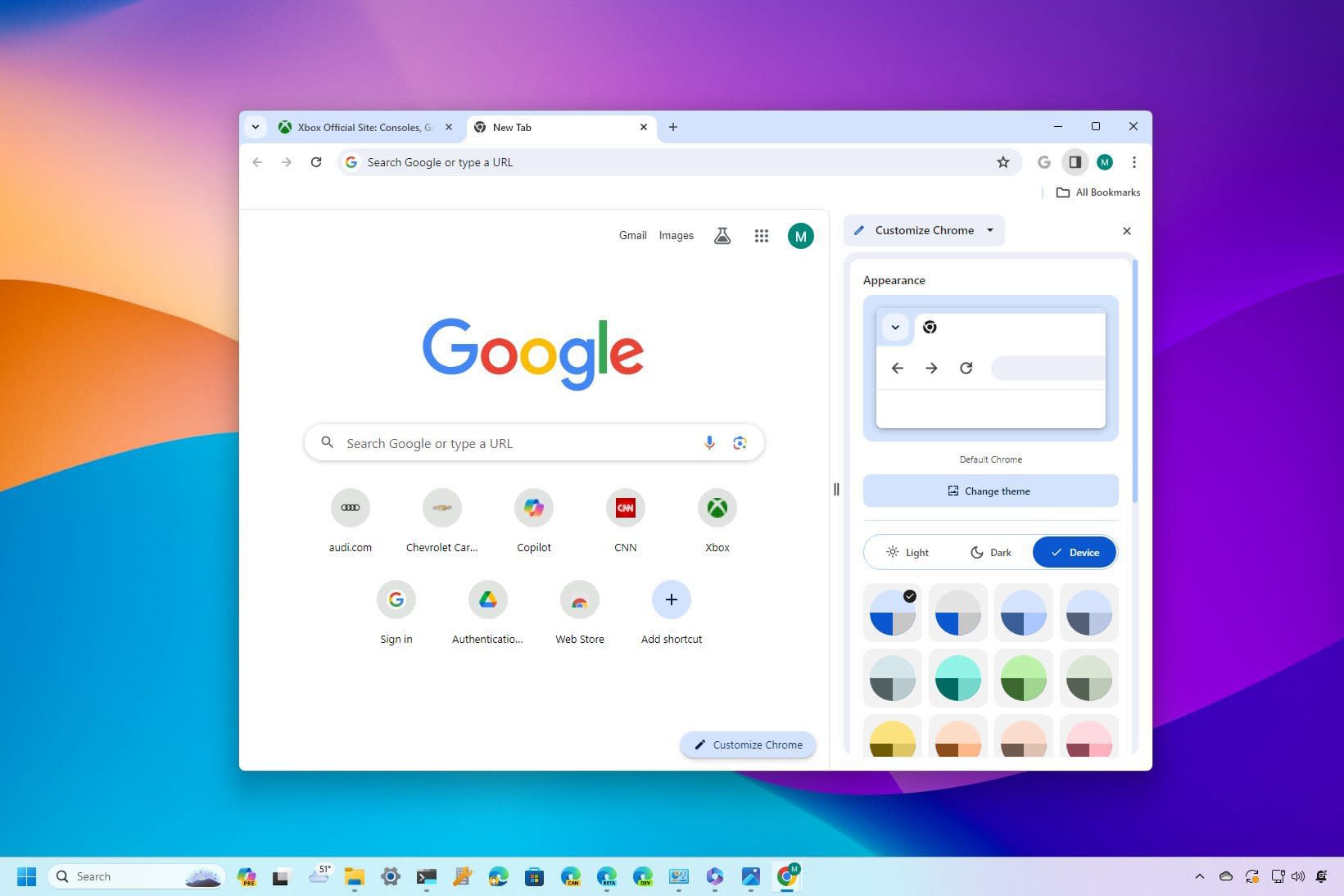The width and height of the screenshot is (1344, 896).
Task: Open the tab search chevron dropdown
Action: point(256,127)
